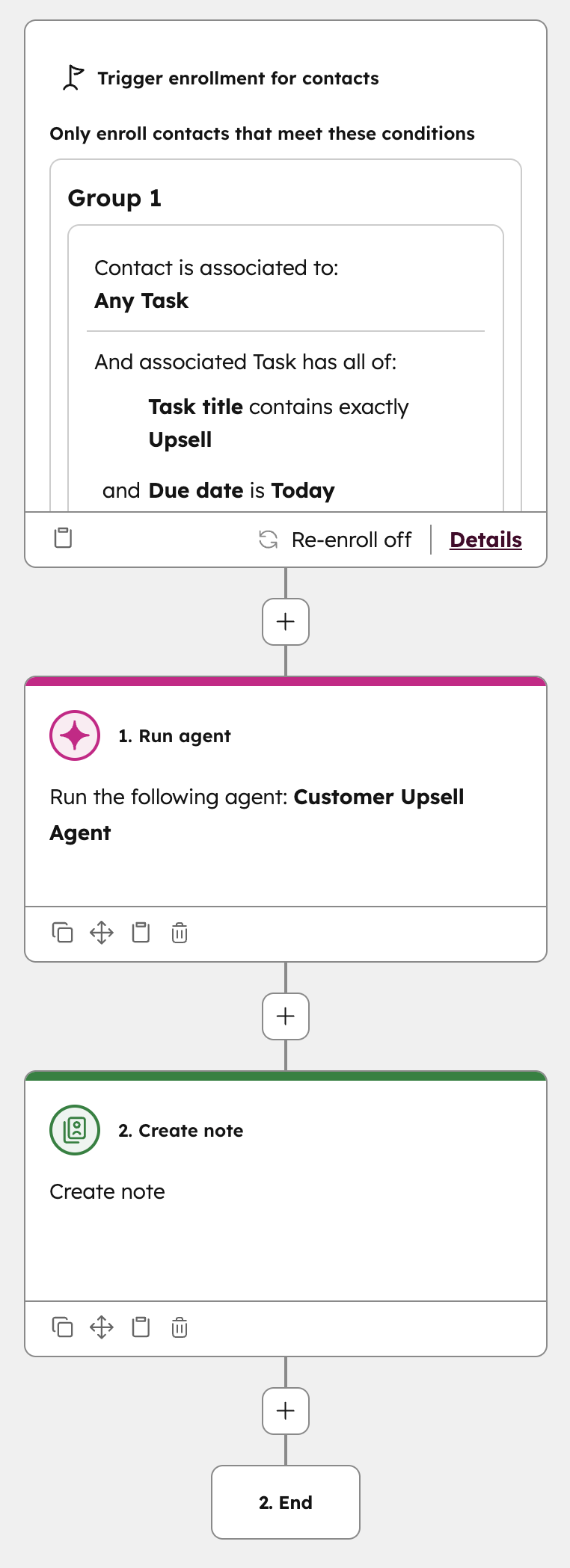The height and width of the screenshot is (1568, 570).
Task: Copy the Create note step to clipboard
Action: tap(141, 1327)
